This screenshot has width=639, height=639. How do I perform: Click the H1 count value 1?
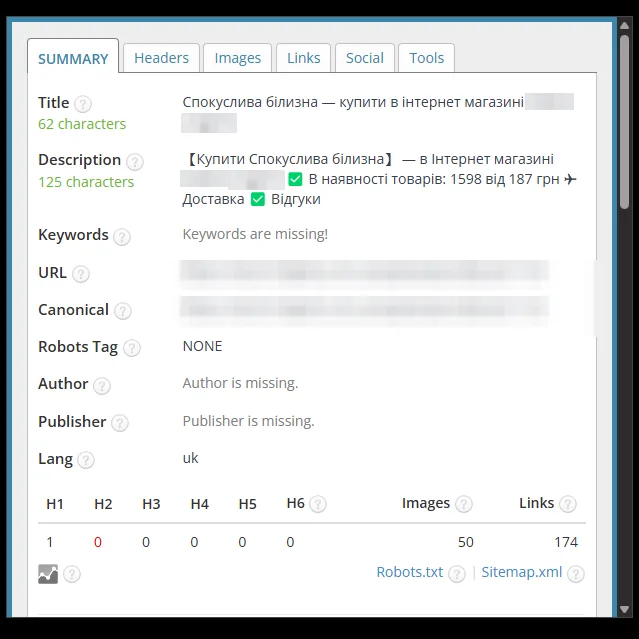point(50,542)
